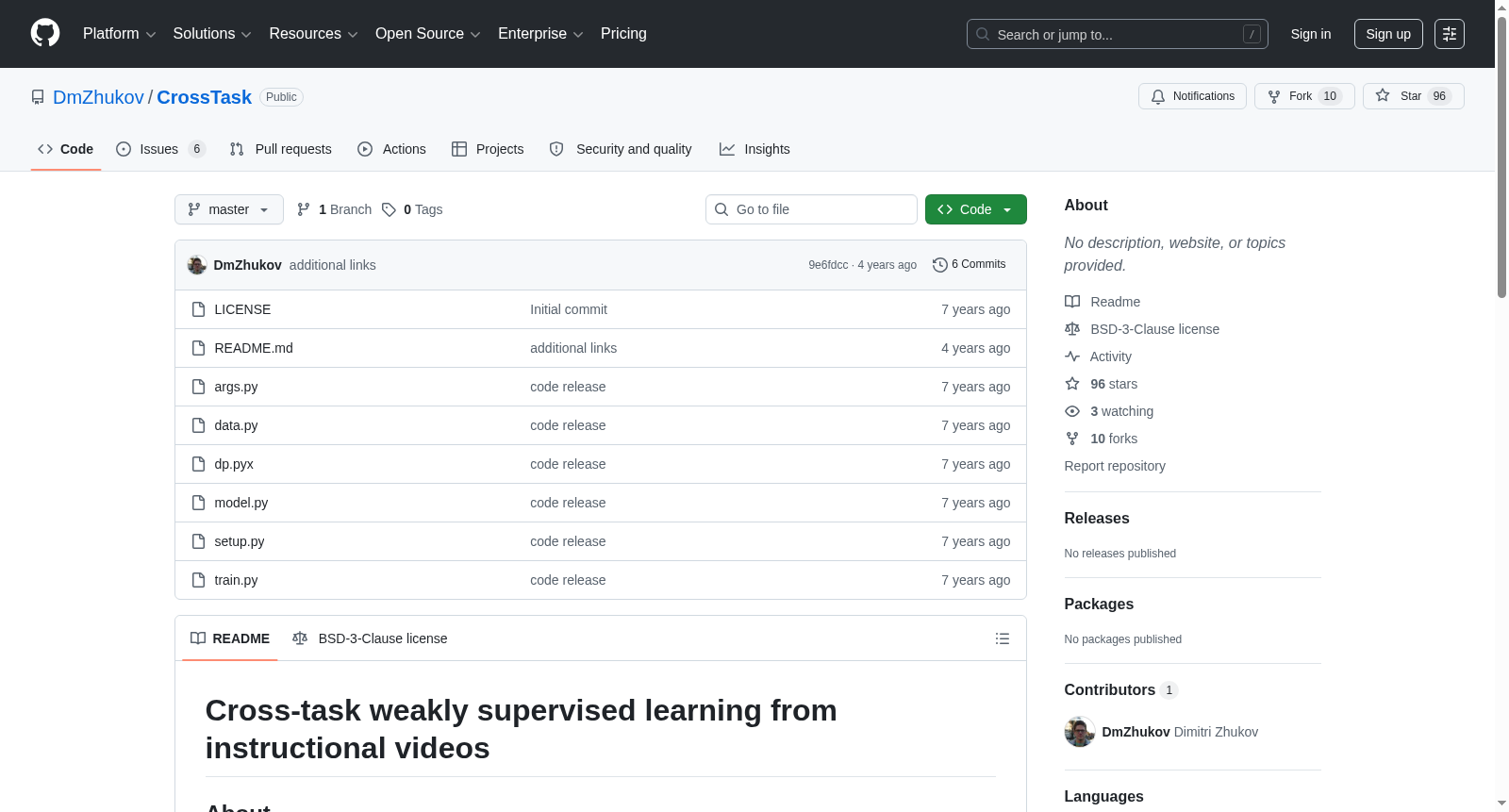Open the Insights tab
The height and width of the screenshot is (812, 1509).
pos(754,149)
